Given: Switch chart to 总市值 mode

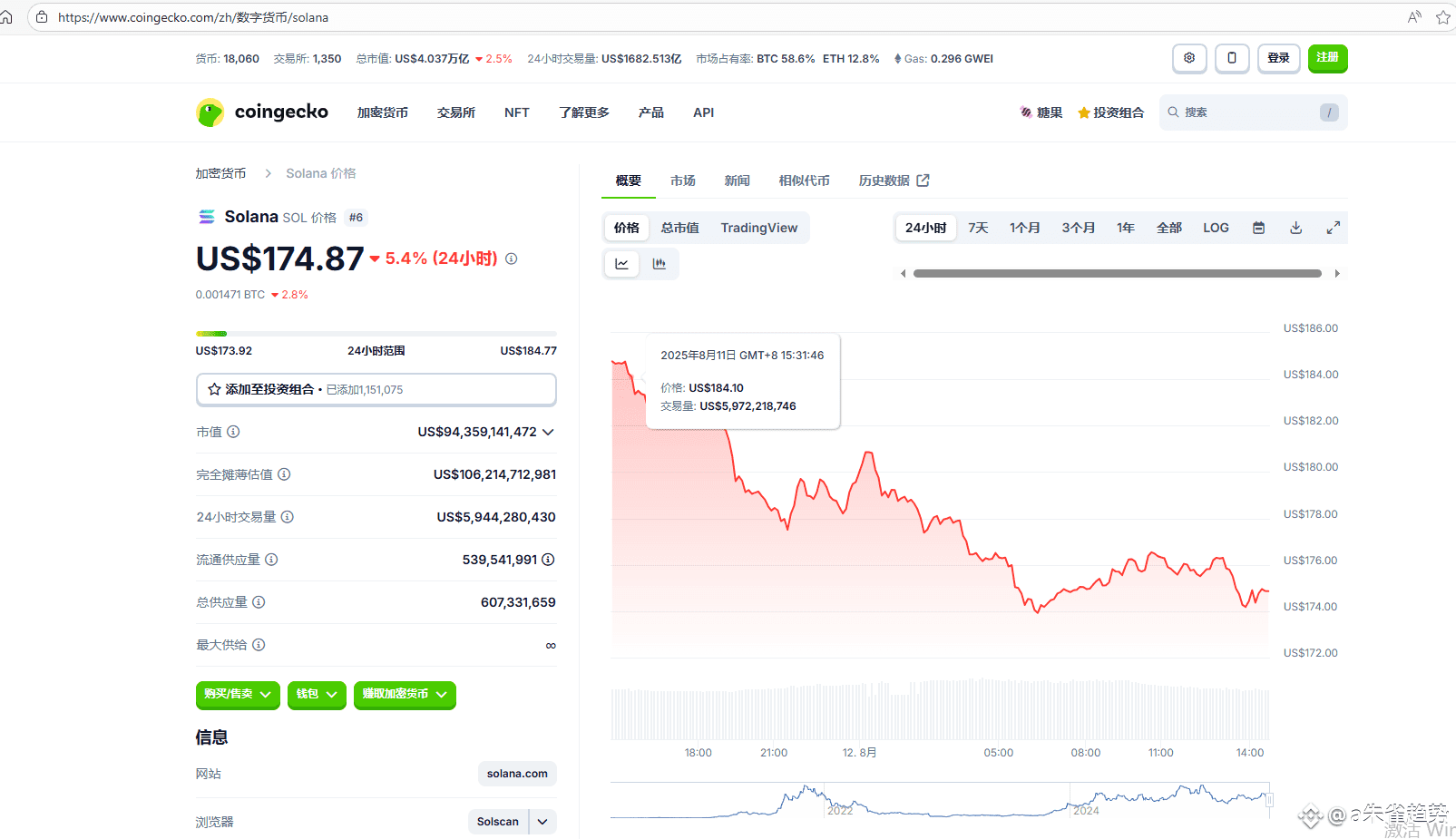Looking at the screenshot, I should (x=680, y=228).
